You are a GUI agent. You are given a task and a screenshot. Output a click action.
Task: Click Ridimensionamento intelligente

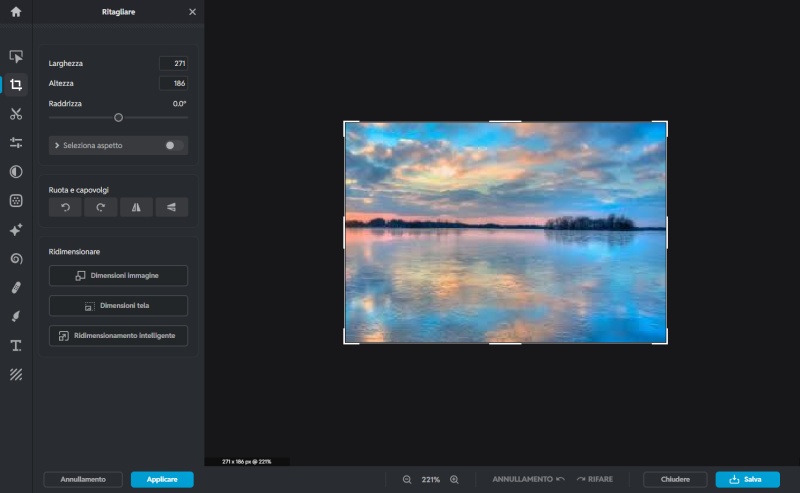[x=118, y=336]
